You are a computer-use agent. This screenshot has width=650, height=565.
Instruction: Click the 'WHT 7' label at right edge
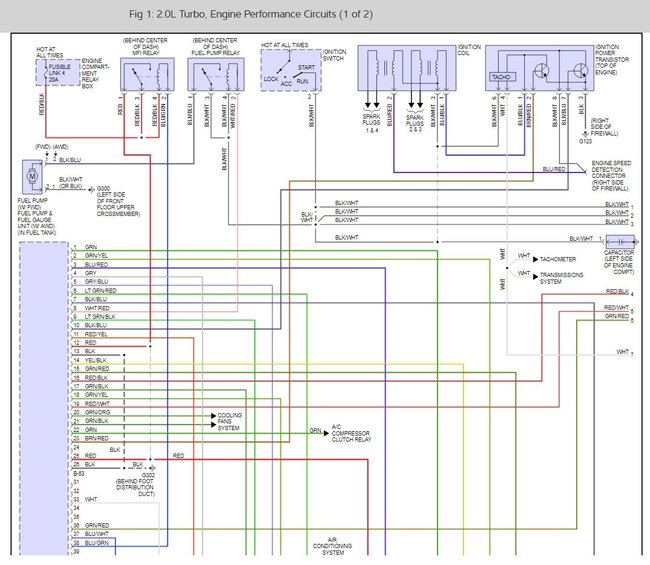[x=625, y=352]
